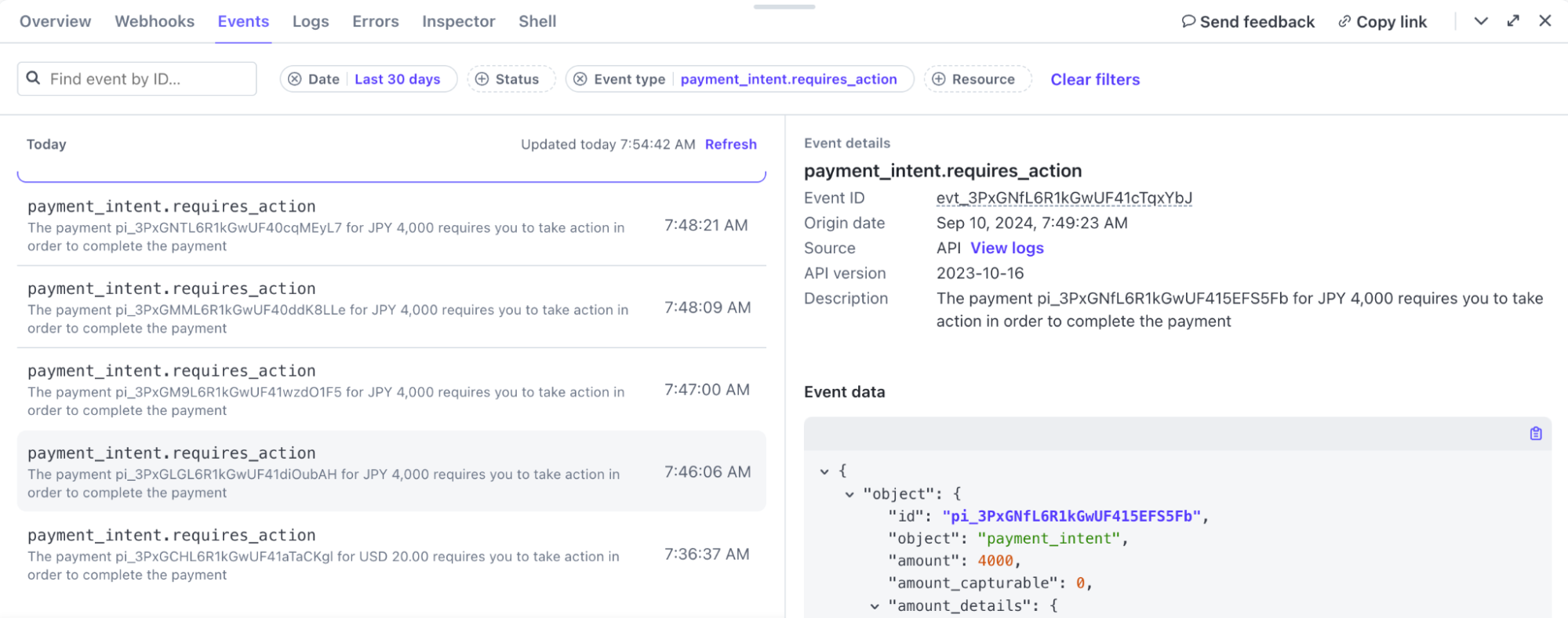1568x618 pixels.
Task: Collapse the "object" JSON node
Action: (x=849, y=494)
